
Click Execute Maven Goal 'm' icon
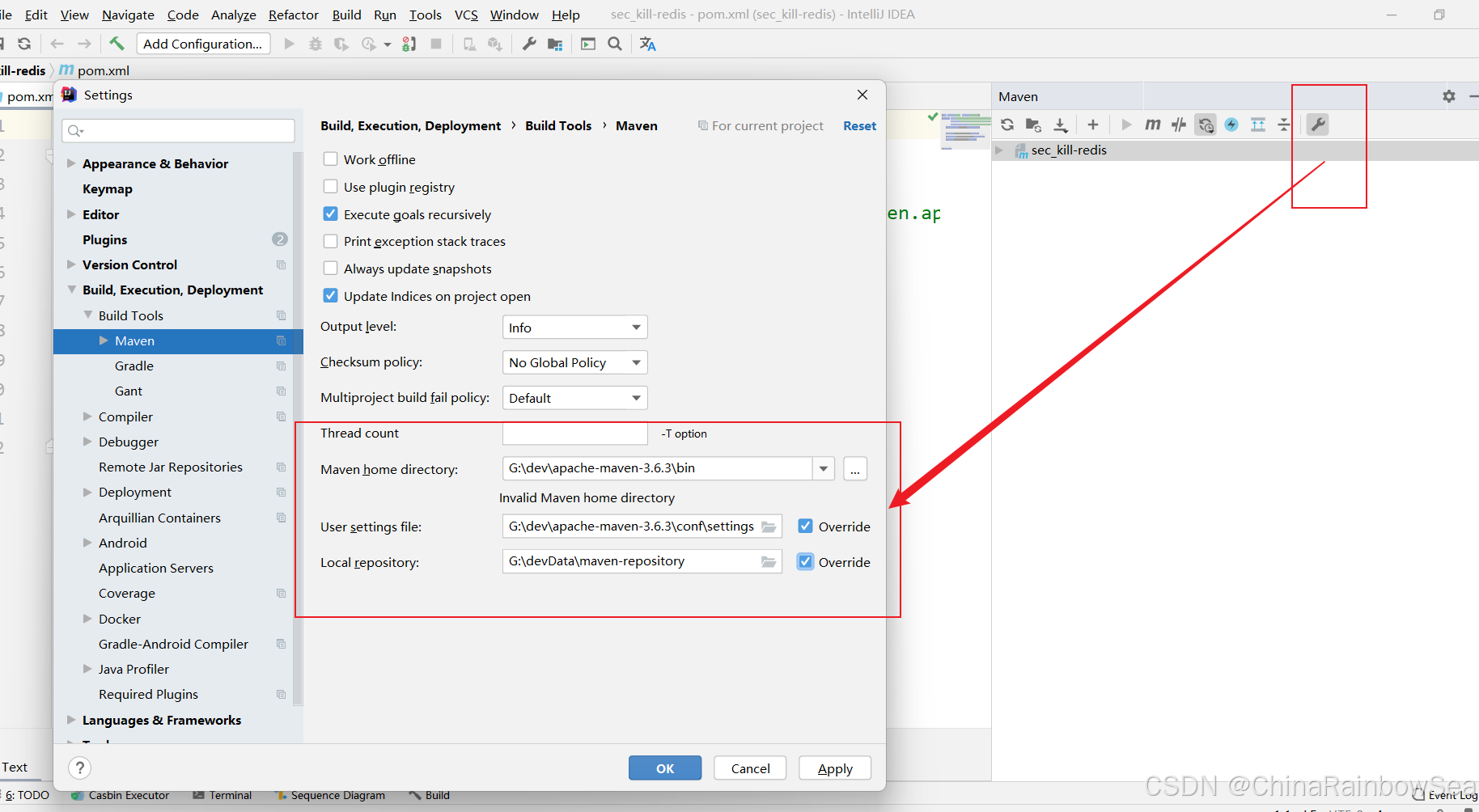coord(1153,125)
